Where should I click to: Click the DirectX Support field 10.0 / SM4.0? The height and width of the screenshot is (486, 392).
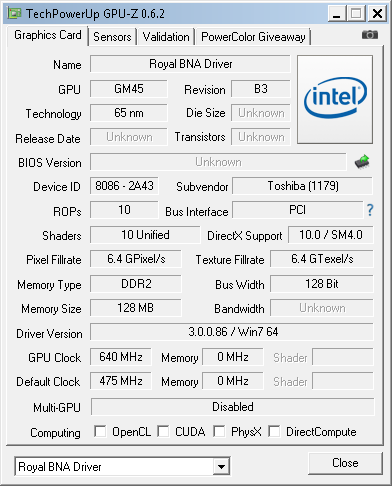coord(331,235)
